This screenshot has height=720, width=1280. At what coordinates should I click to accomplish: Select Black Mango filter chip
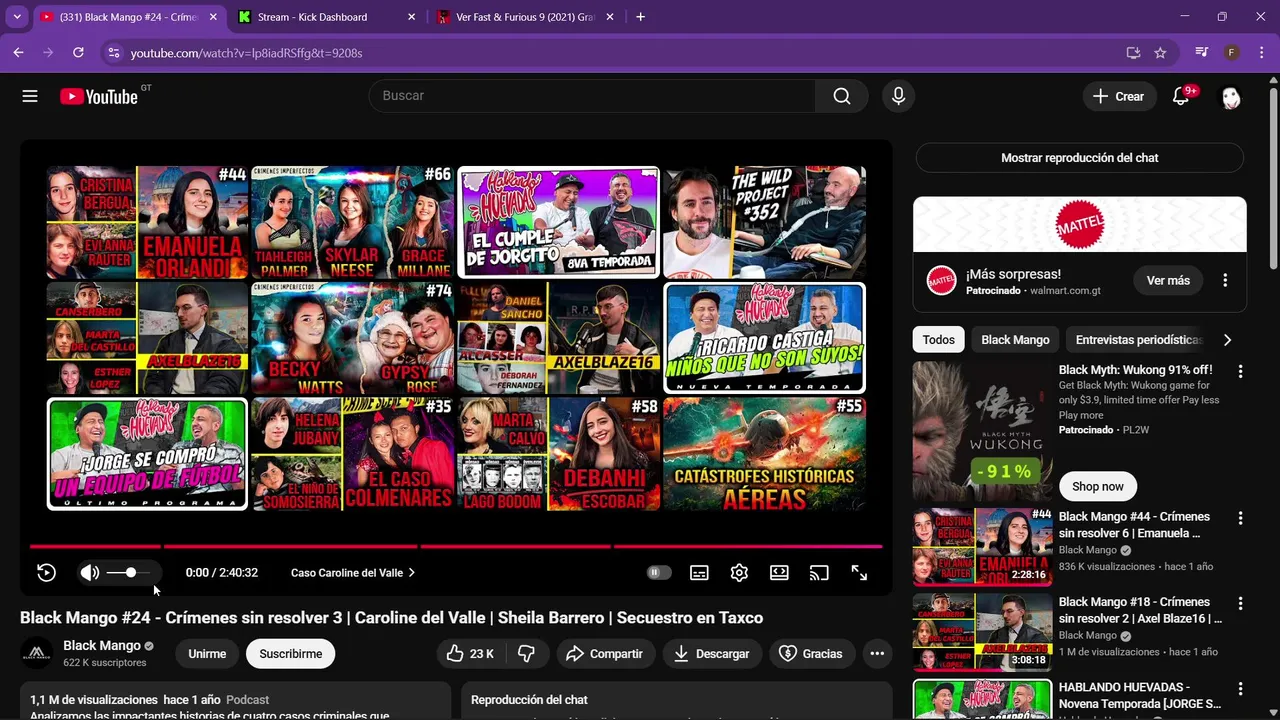click(1015, 340)
